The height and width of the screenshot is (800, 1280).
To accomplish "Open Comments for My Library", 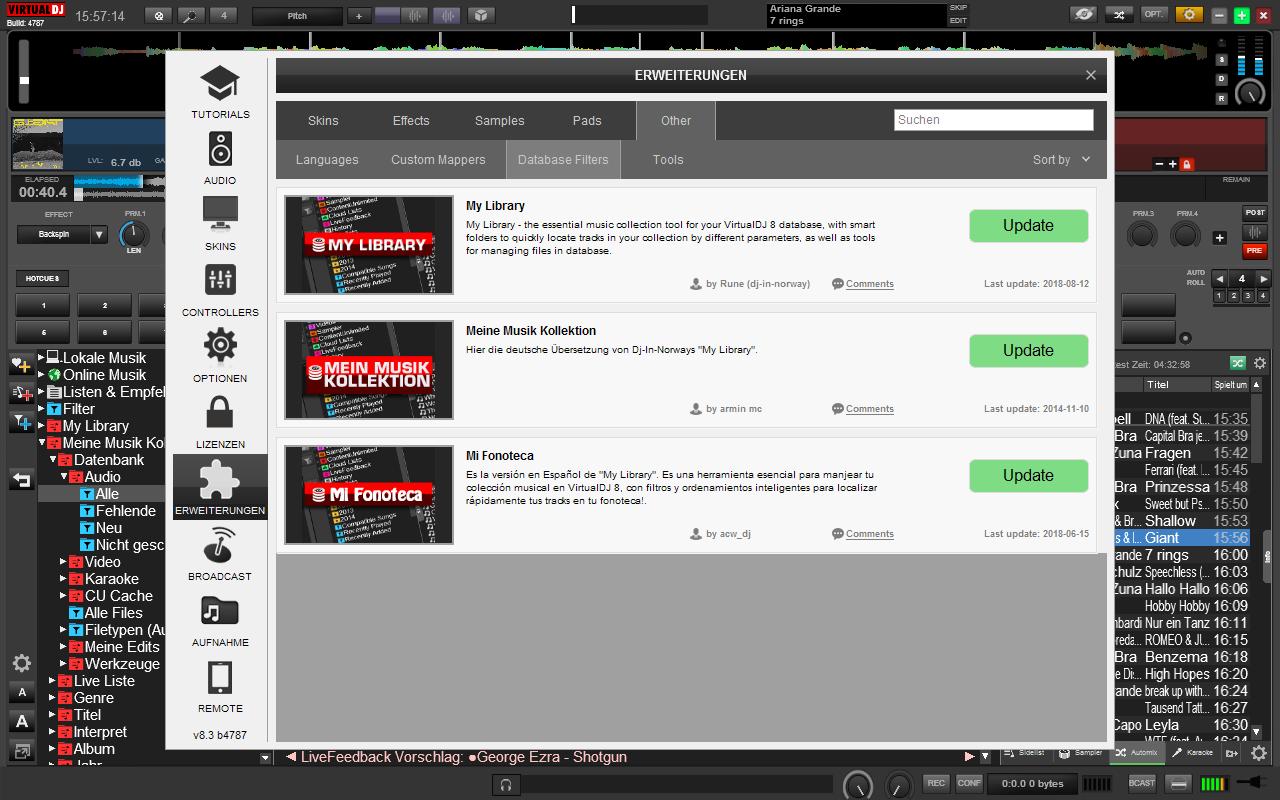I will [869, 284].
